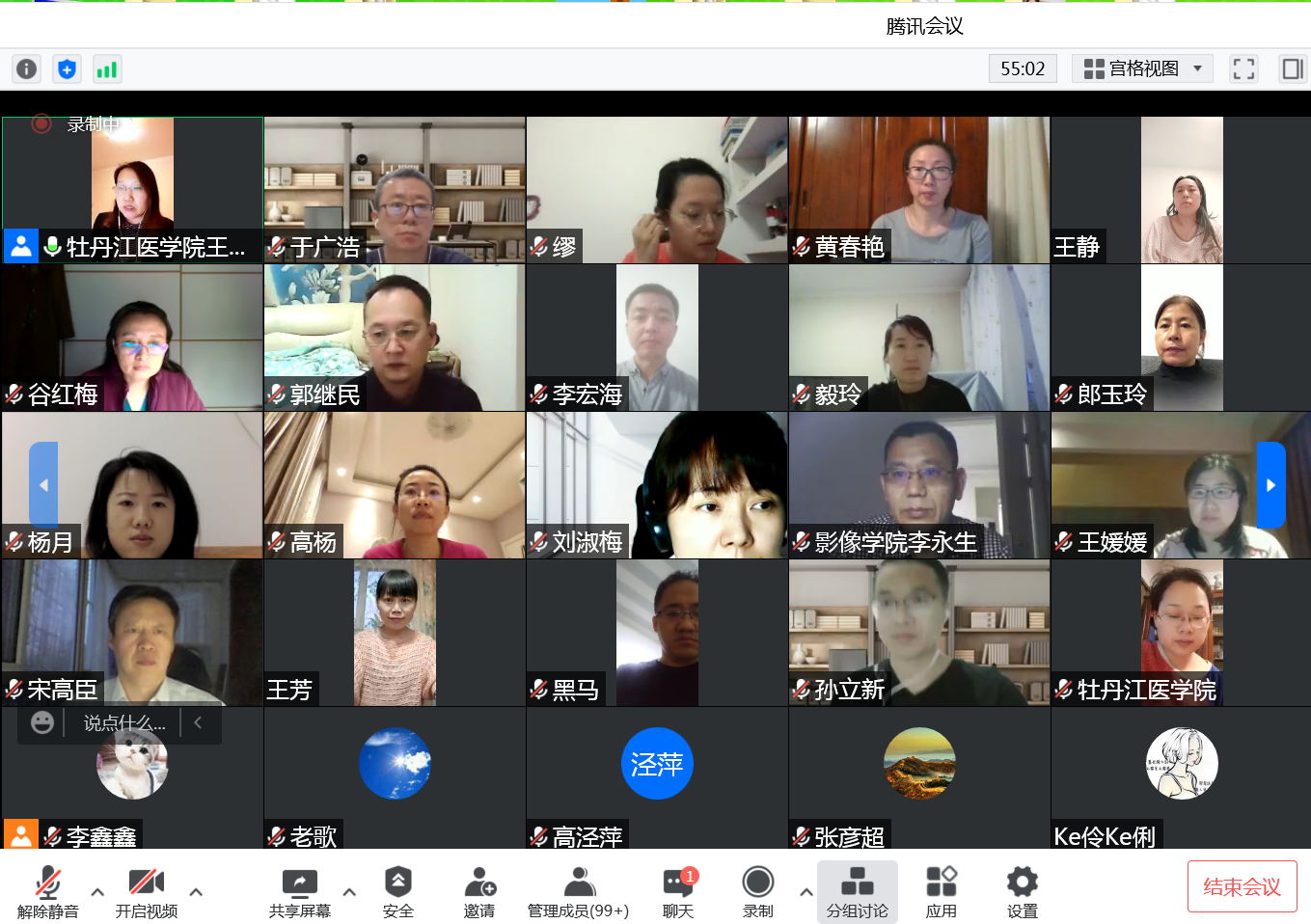Click muted mic icon beside 牡丹江医学院
This screenshot has width=1311, height=924.
click(x=1064, y=690)
